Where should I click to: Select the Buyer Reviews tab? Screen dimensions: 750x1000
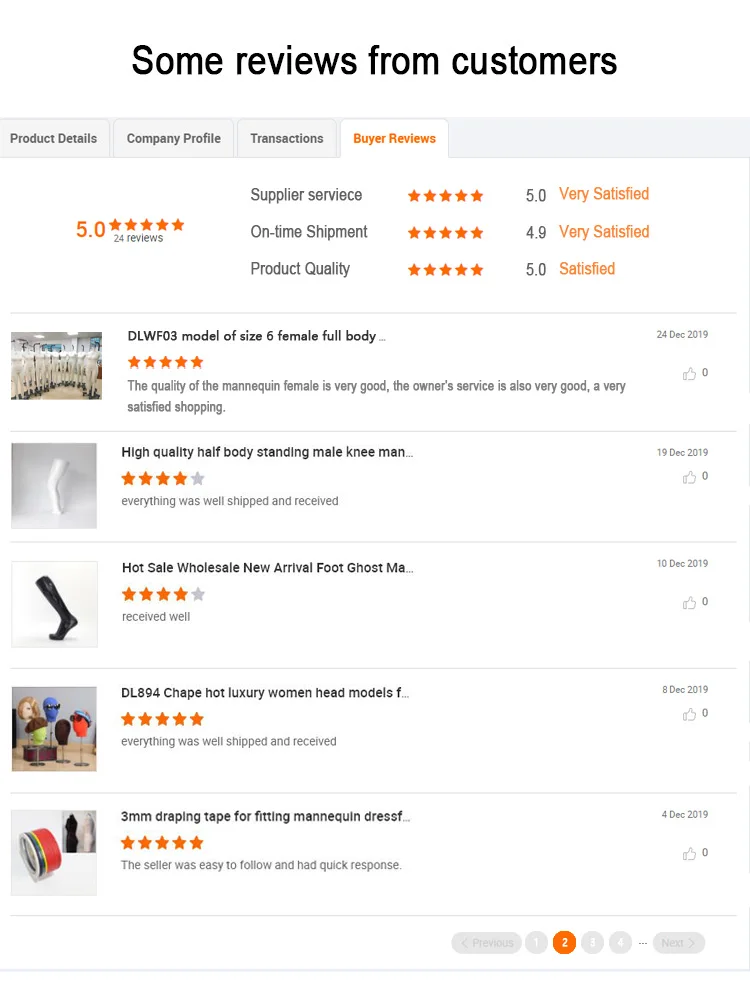(394, 139)
